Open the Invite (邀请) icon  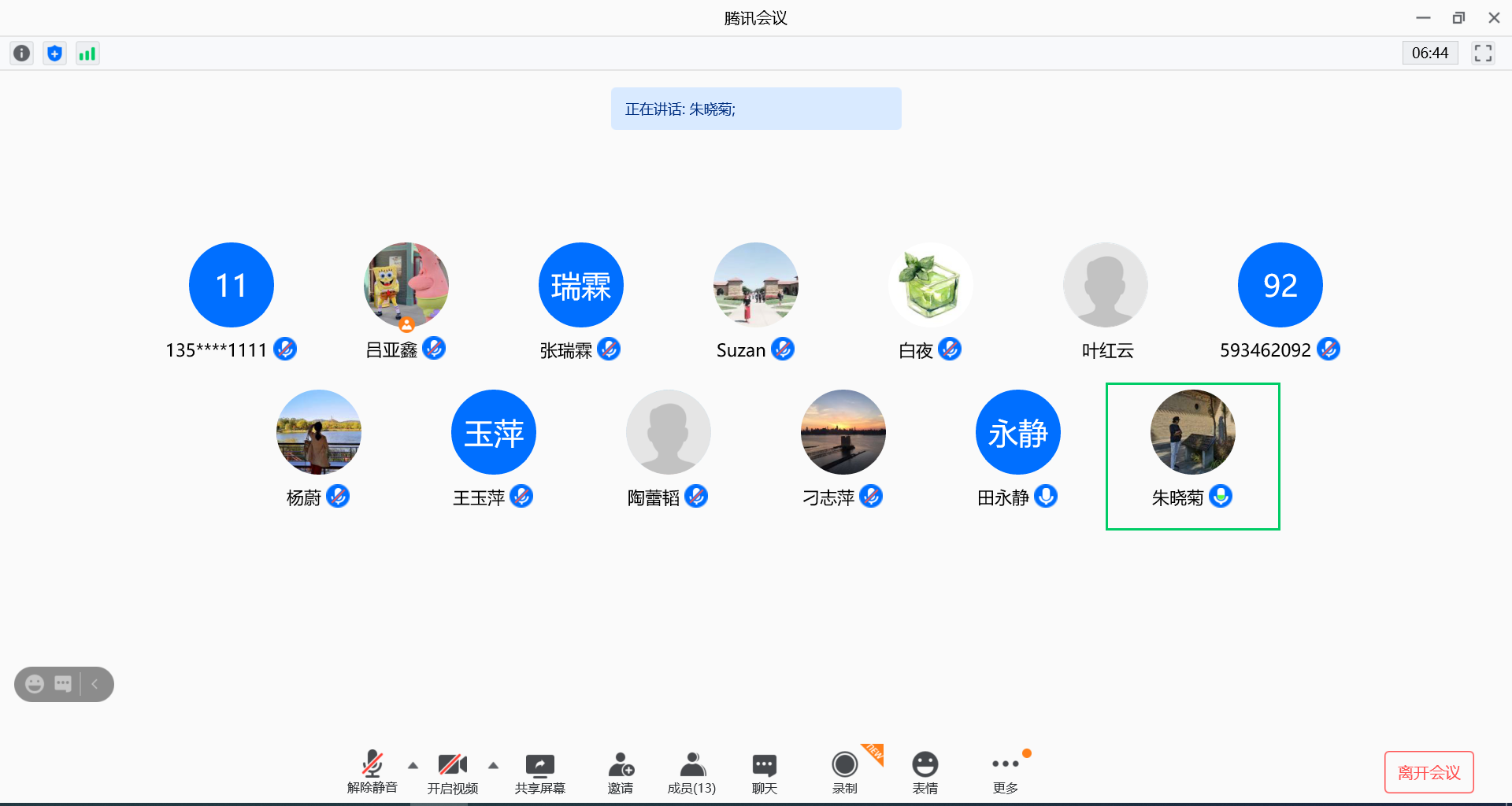pos(621,773)
